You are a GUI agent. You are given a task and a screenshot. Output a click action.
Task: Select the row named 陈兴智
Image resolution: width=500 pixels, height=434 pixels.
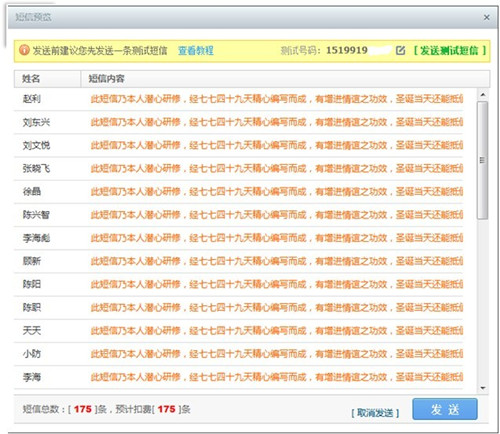click(238, 215)
